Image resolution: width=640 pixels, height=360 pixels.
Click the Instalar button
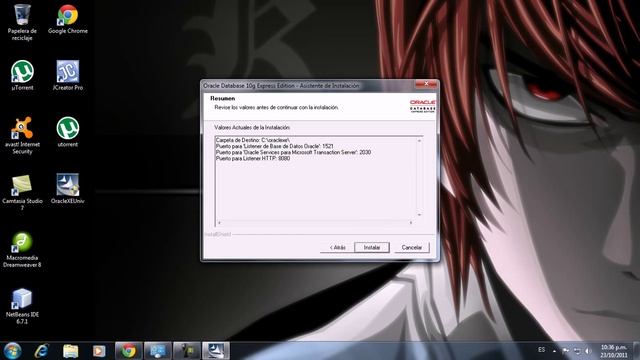tap(372, 247)
